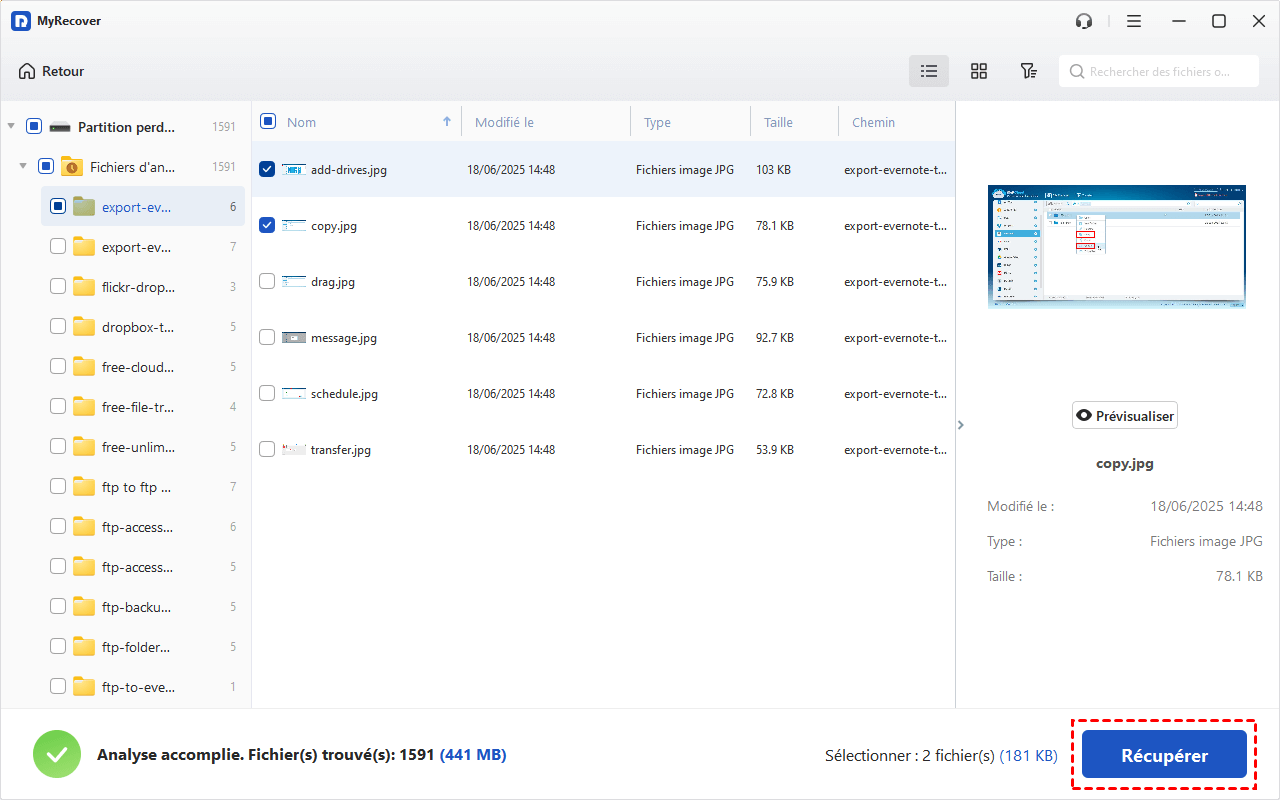Screen dimensions: 1280x800
Task: Click the schedule.jpg thumbnail icon
Action: tap(293, 393)
